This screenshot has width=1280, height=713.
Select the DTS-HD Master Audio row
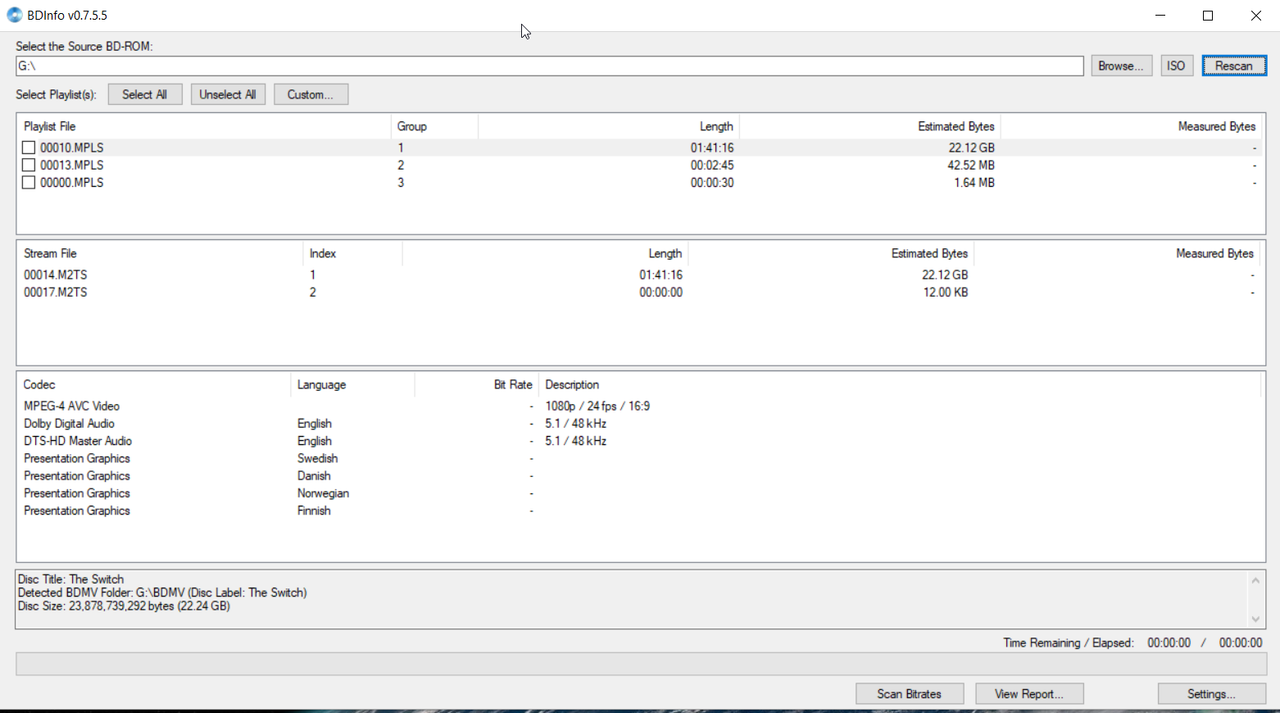point(640,441)
